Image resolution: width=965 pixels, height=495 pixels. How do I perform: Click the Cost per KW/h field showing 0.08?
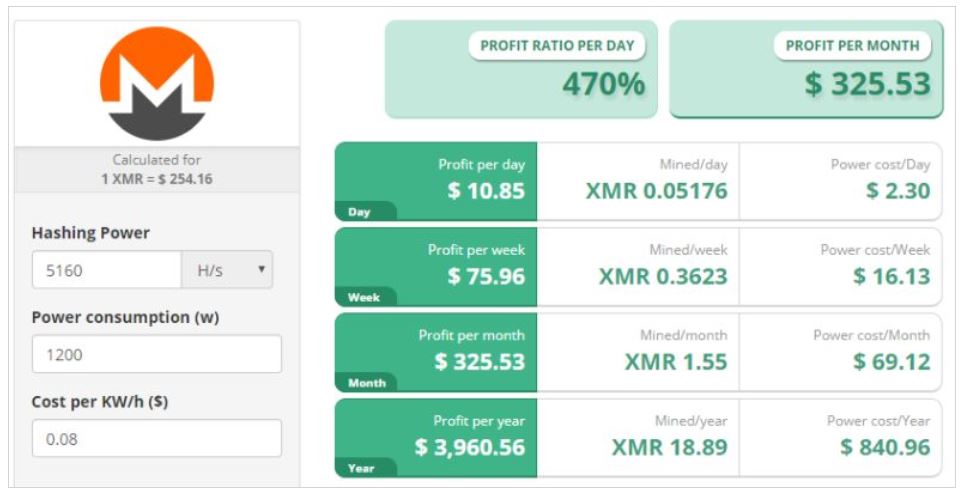pyautogui.click(x=157, y=438)
